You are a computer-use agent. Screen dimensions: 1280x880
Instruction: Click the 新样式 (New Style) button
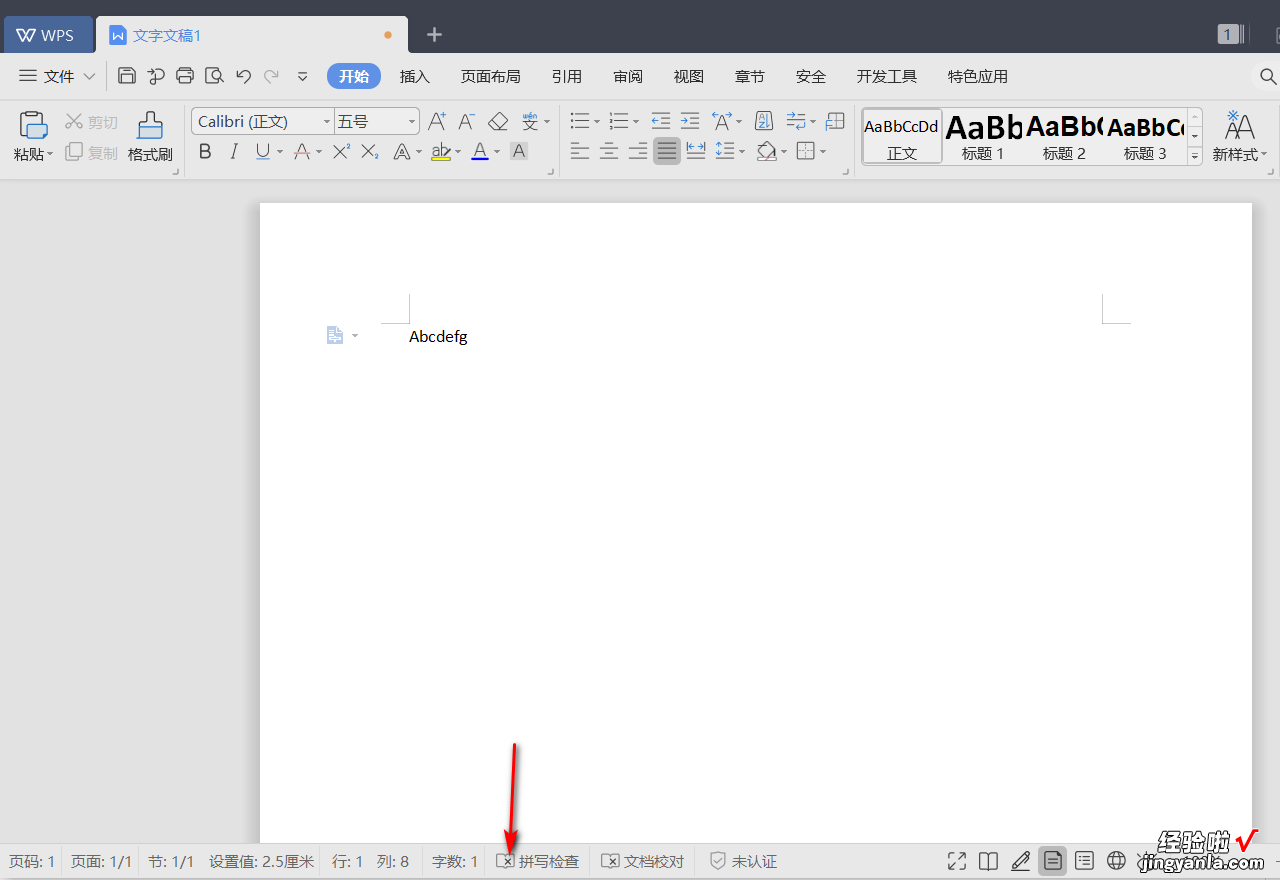(1240, 137)
